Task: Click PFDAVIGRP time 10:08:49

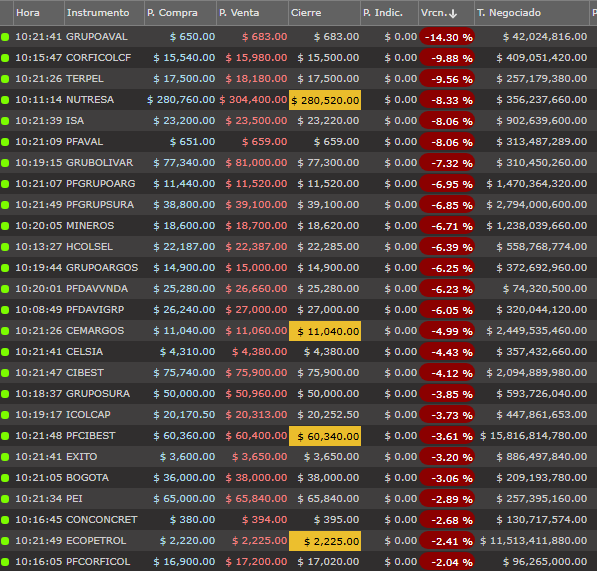Action: coord(38,309)
